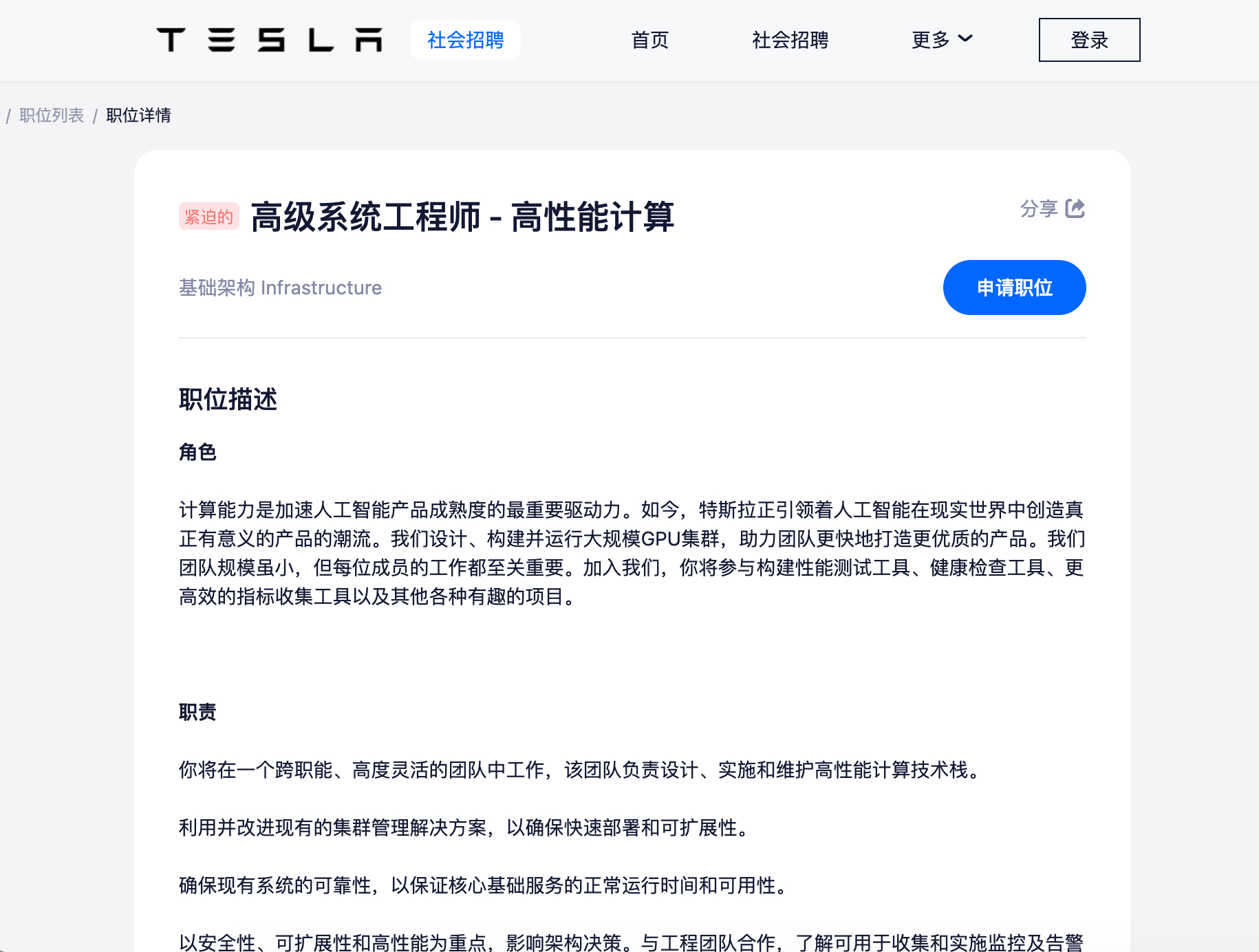The height and width of the screenshot is (952, 1259).
Task: Click the 职责 subheading
Action: pyautogui.click(x=197, y=712)
